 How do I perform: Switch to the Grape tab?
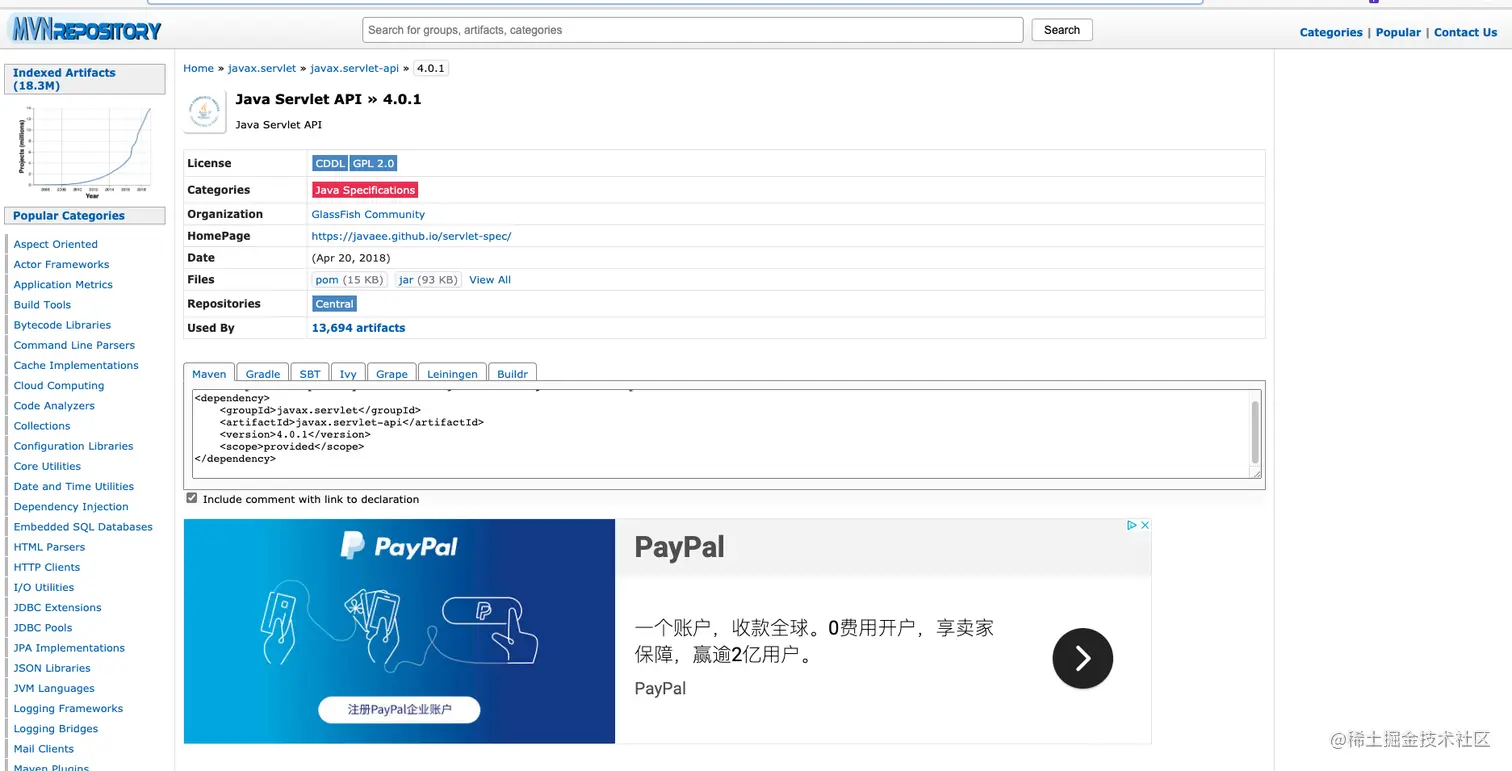click(392, 373)
